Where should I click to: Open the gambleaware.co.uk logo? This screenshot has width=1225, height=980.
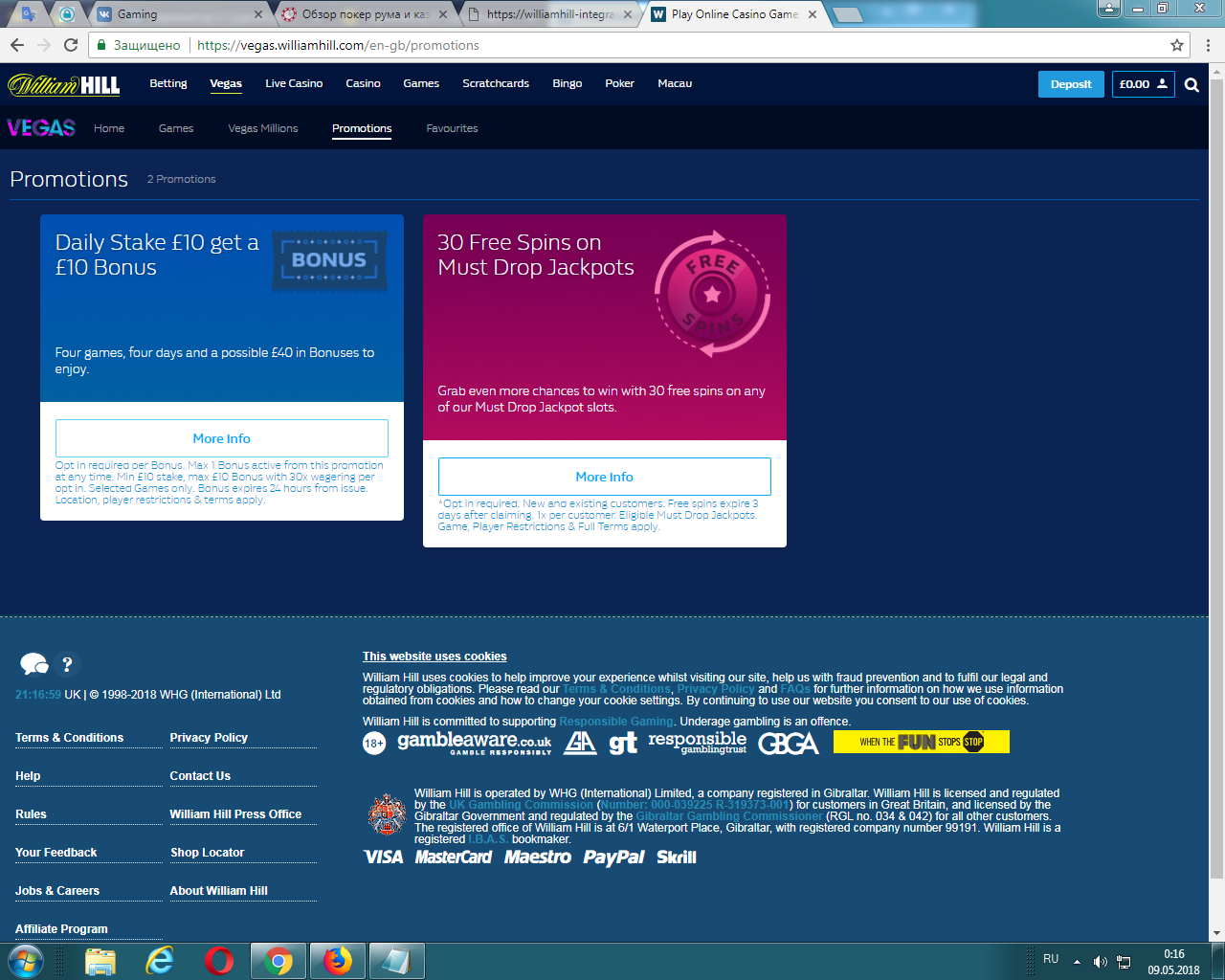(474, 743)
